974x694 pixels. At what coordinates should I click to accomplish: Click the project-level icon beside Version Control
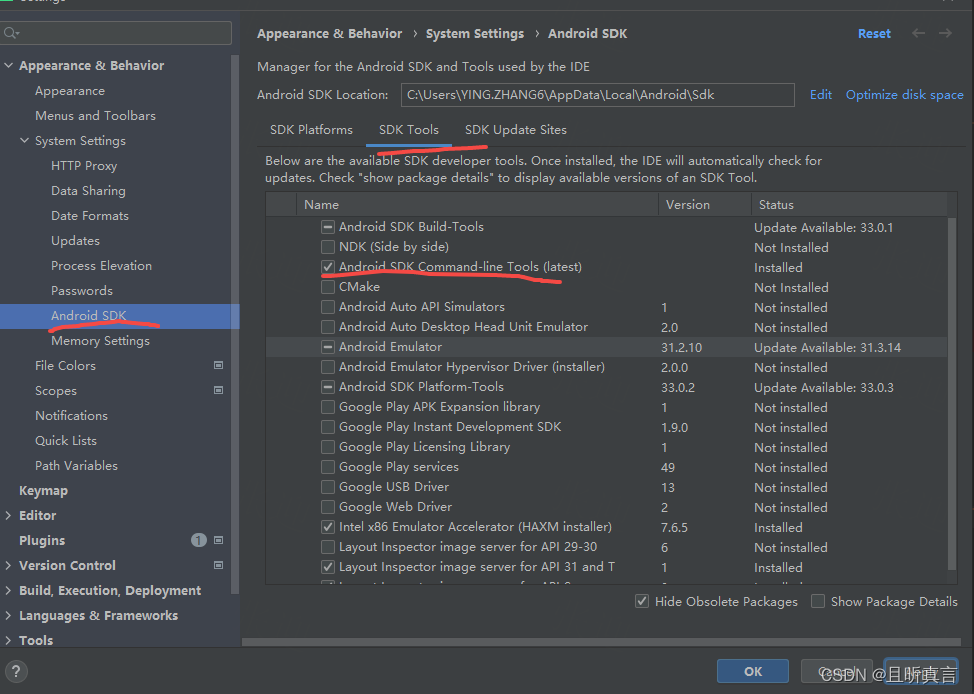click(x=219, y=565)
